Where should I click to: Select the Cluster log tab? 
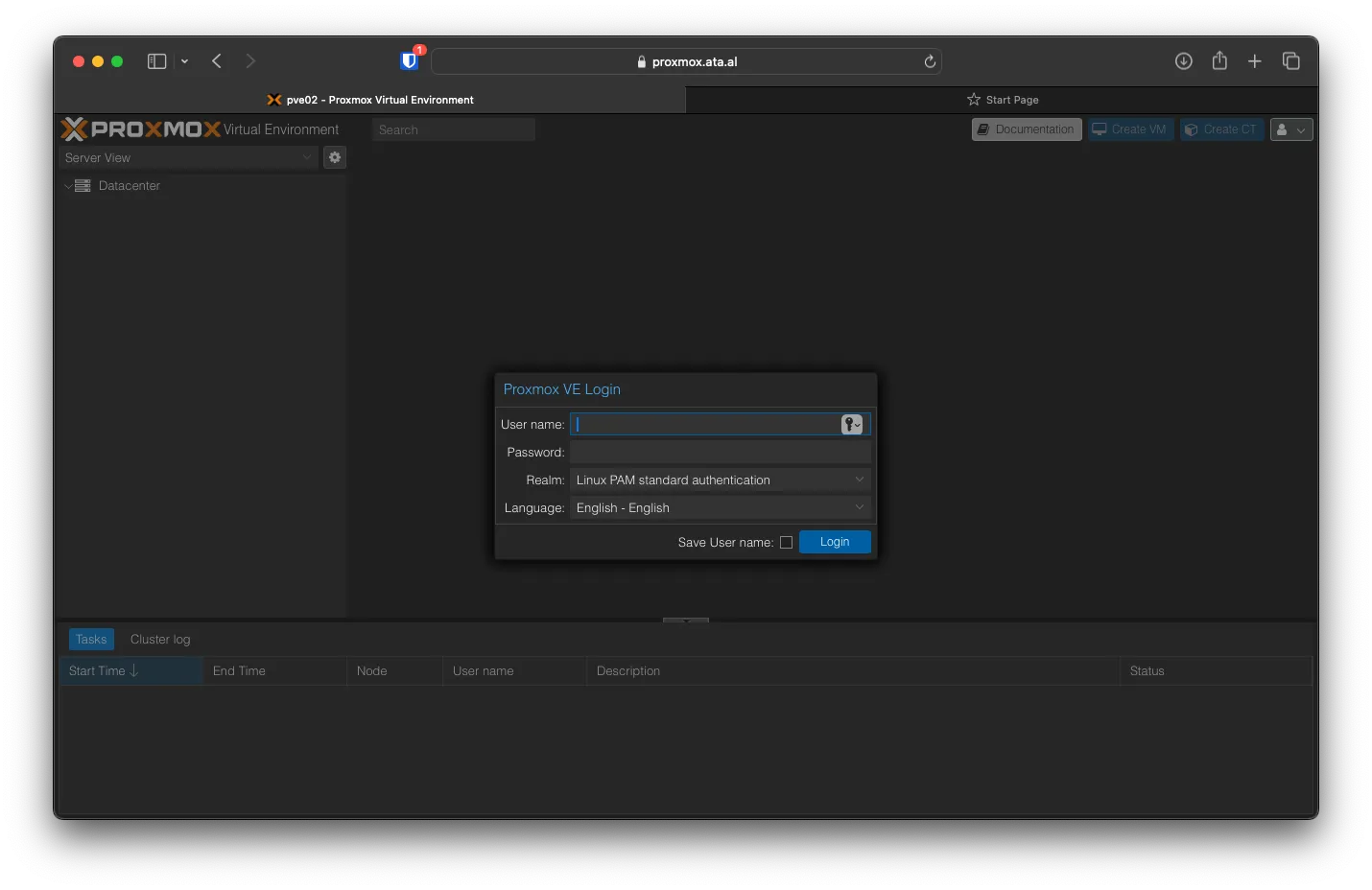pos(160,639)
